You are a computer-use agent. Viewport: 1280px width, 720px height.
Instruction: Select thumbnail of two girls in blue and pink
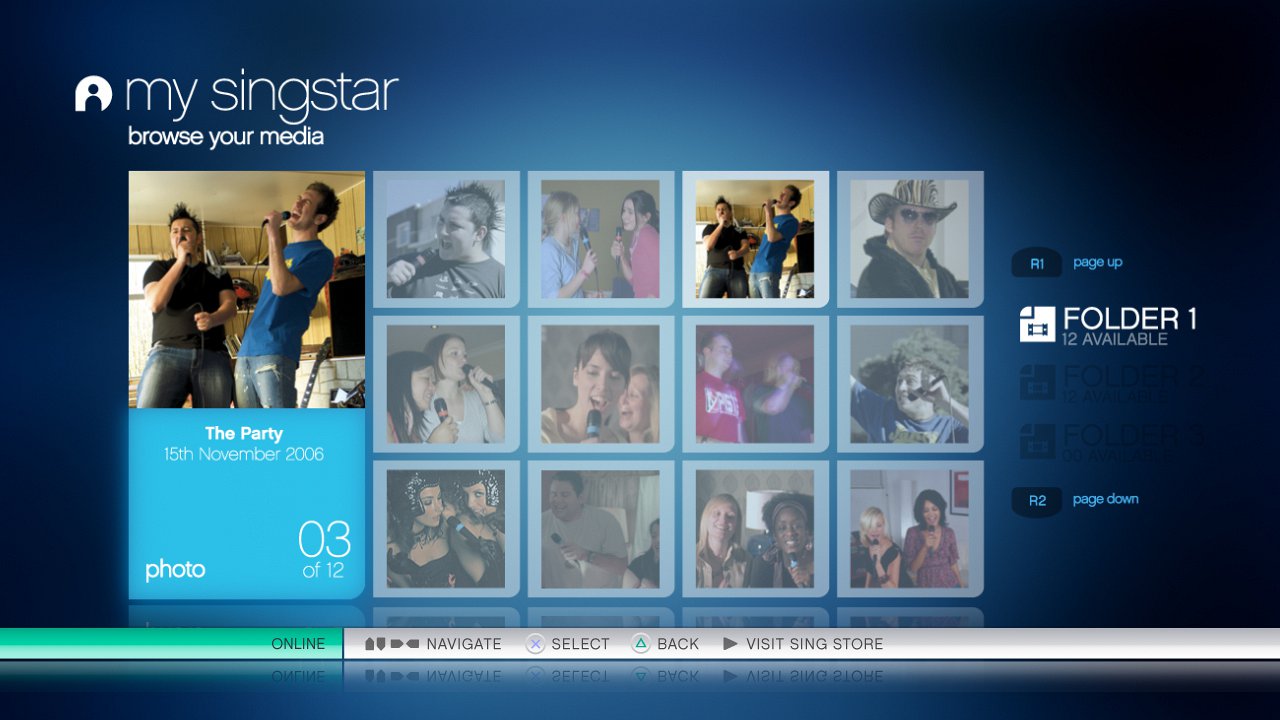click(x=600, y=239)
